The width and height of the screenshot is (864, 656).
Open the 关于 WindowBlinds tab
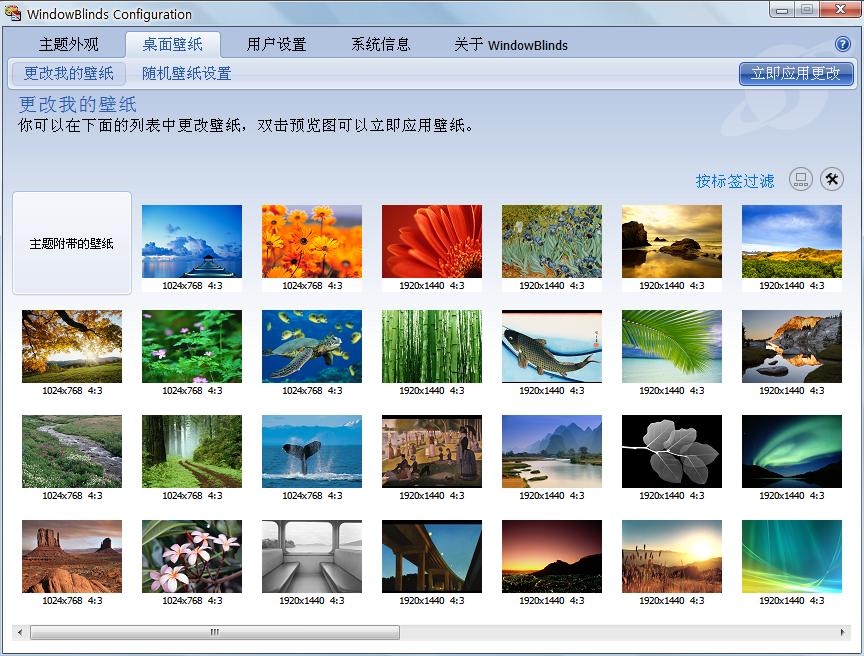(x=511, y=45)
